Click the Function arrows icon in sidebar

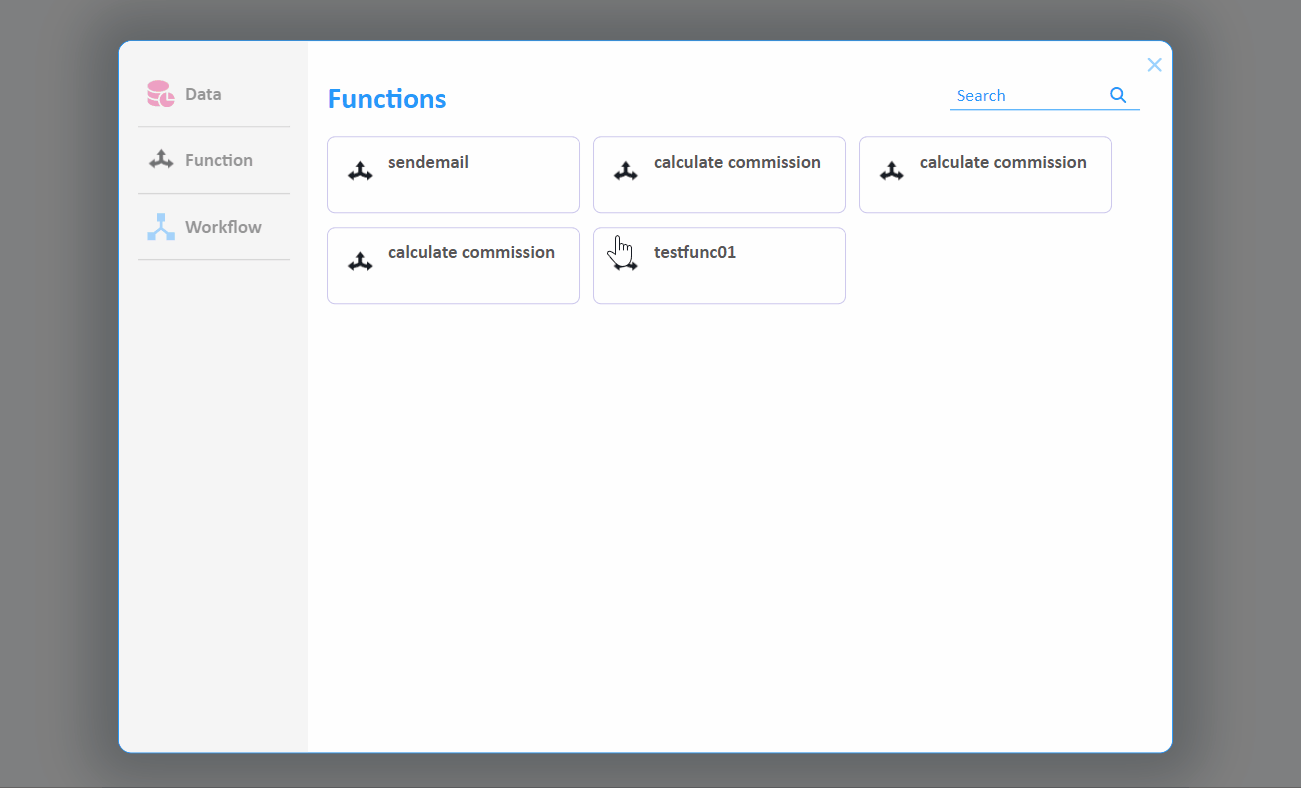pos(161,160)
